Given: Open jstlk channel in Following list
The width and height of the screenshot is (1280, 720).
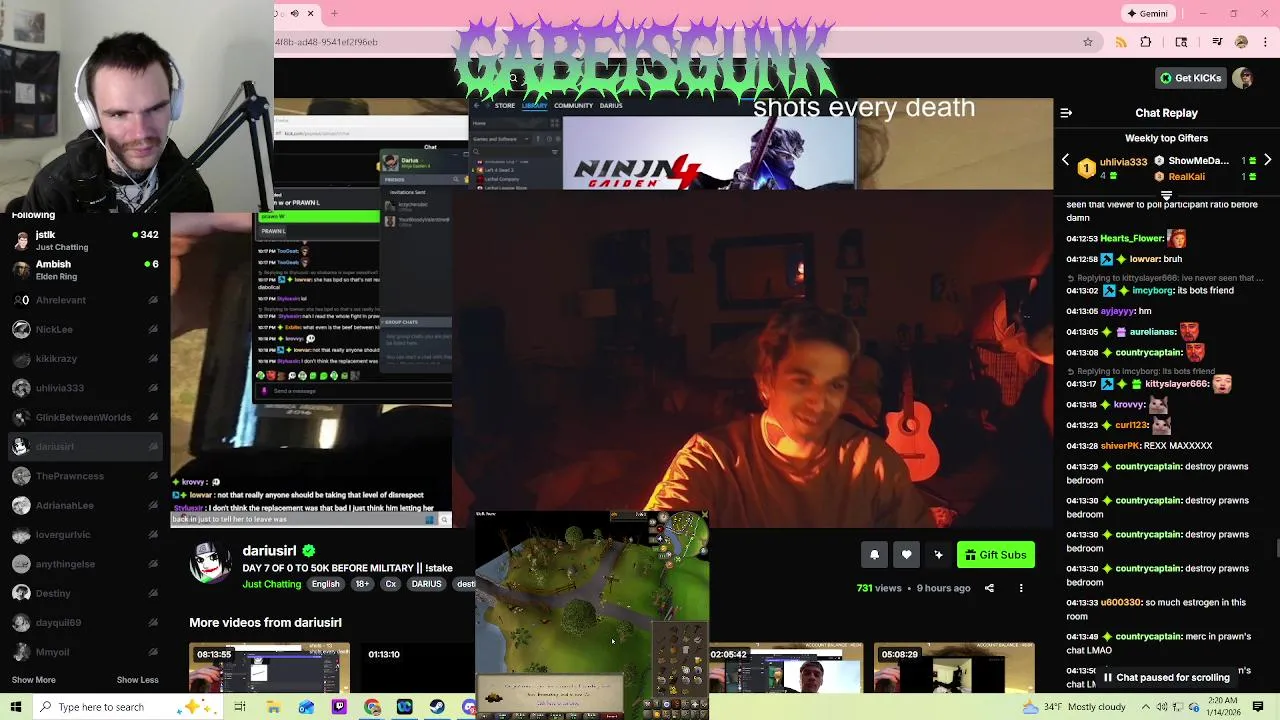Looking at the screenshot, I should click(x=85, y=240).
